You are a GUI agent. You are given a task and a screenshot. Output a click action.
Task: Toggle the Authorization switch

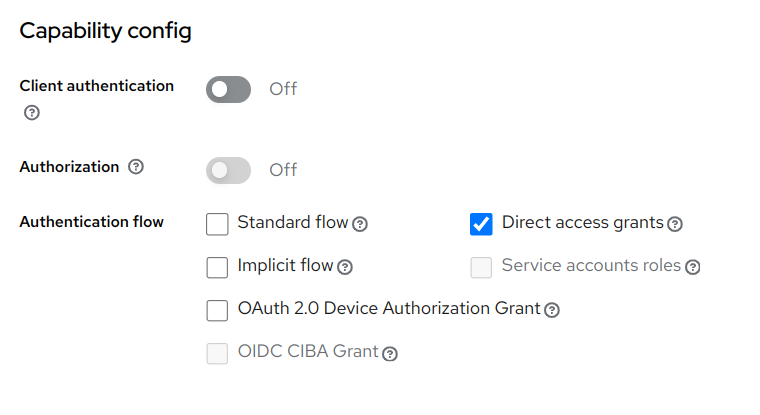pos(228,170)
